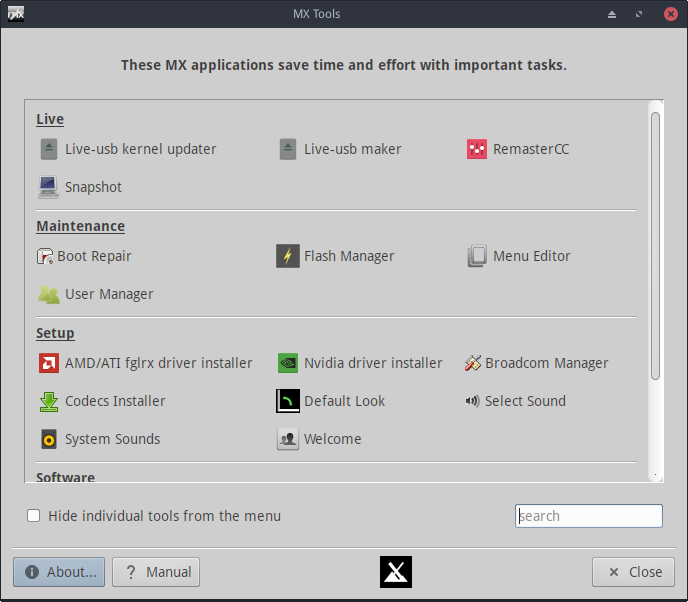Click the "Boot Repair" label
This screenshot has height=602, width=688.
(94, 256)
